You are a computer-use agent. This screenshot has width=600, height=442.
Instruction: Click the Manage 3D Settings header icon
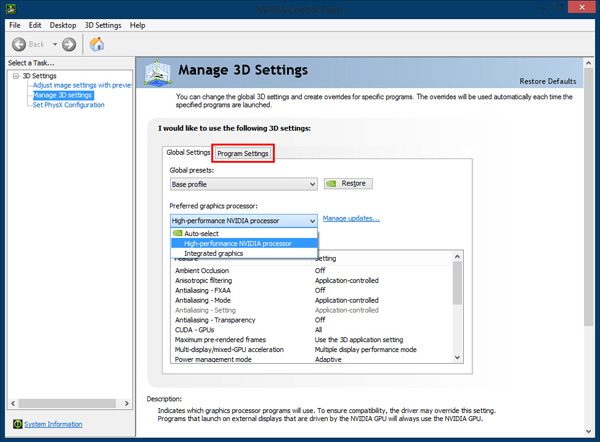[x=159, y=77]
